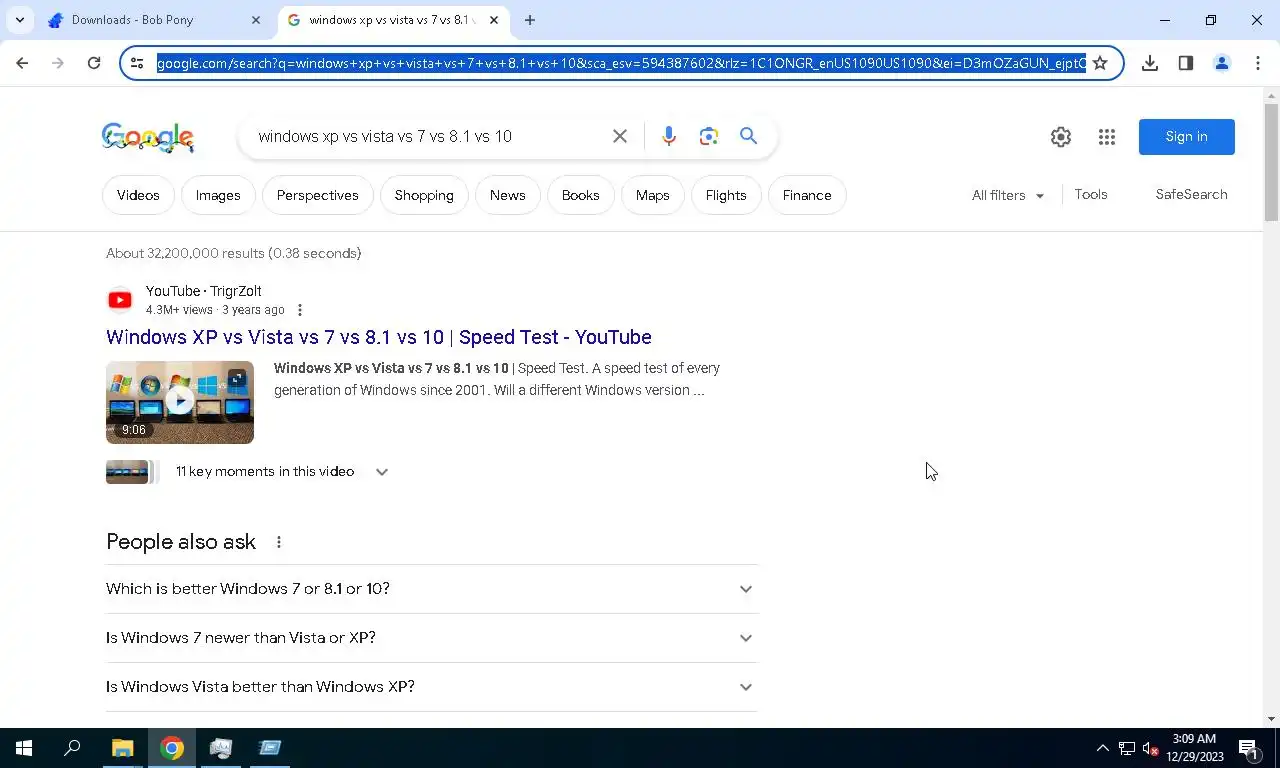This screenshot has width=1280, height=768.
Task: Click the page vertical scrollbar thumb
Action: click(x=1272, y=162)
